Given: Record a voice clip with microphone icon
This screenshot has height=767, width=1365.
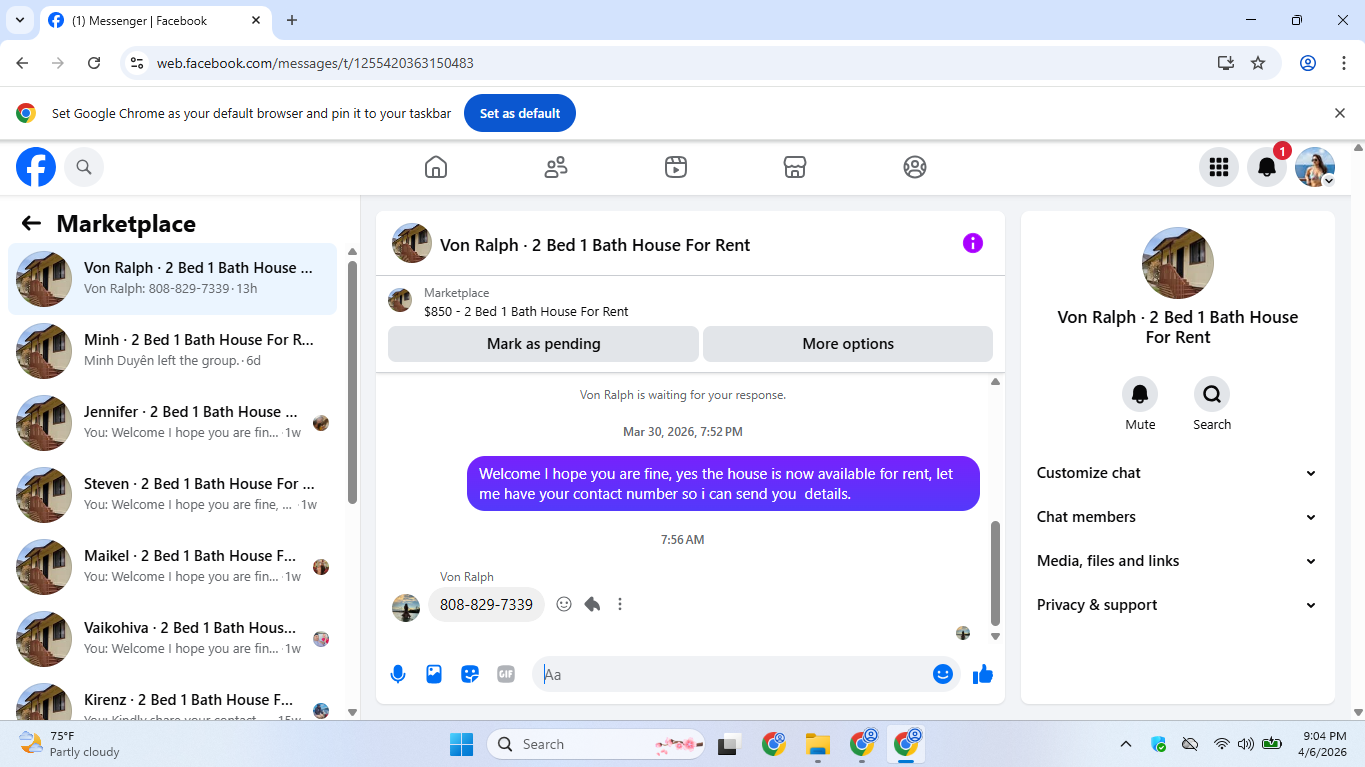Looking at the screenshot, I should click(398, 674).
